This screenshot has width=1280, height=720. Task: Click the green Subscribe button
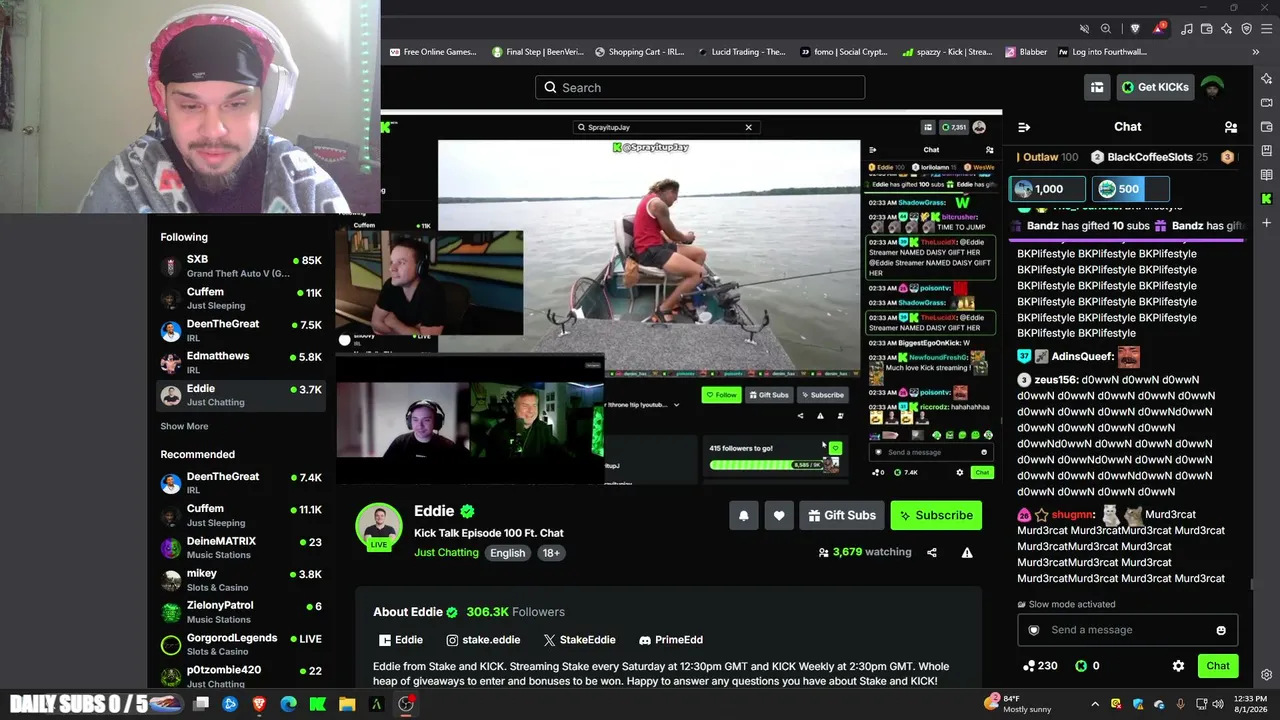936,515
